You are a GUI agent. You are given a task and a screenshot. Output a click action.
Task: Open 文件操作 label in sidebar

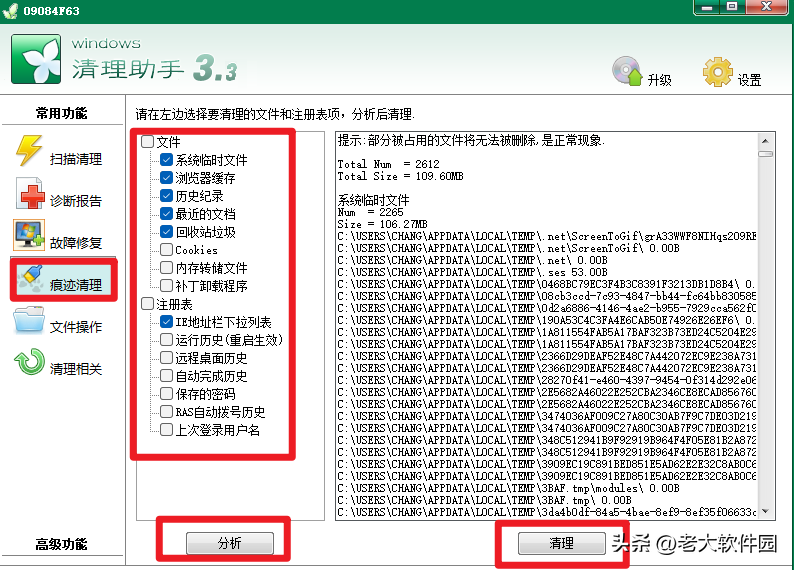coord(76,327)
